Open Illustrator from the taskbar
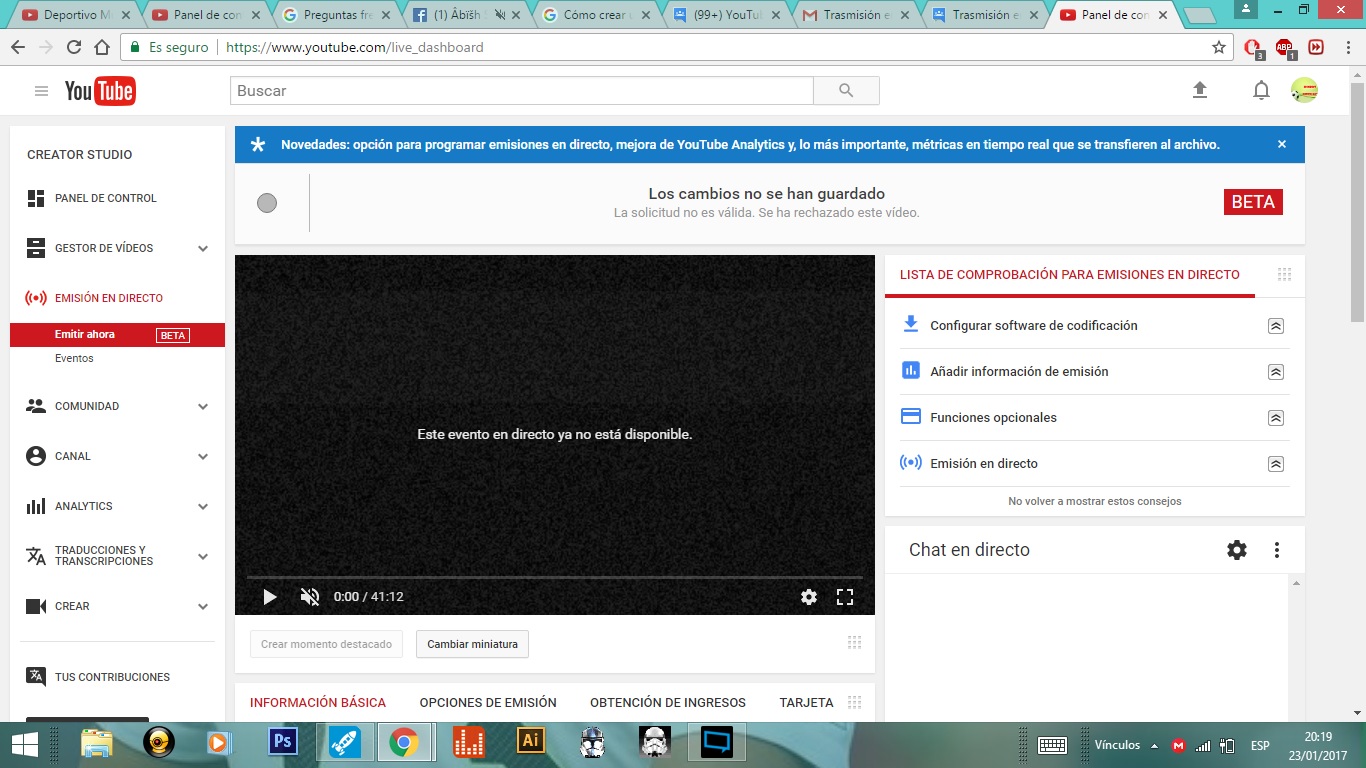 click(530, 741)
